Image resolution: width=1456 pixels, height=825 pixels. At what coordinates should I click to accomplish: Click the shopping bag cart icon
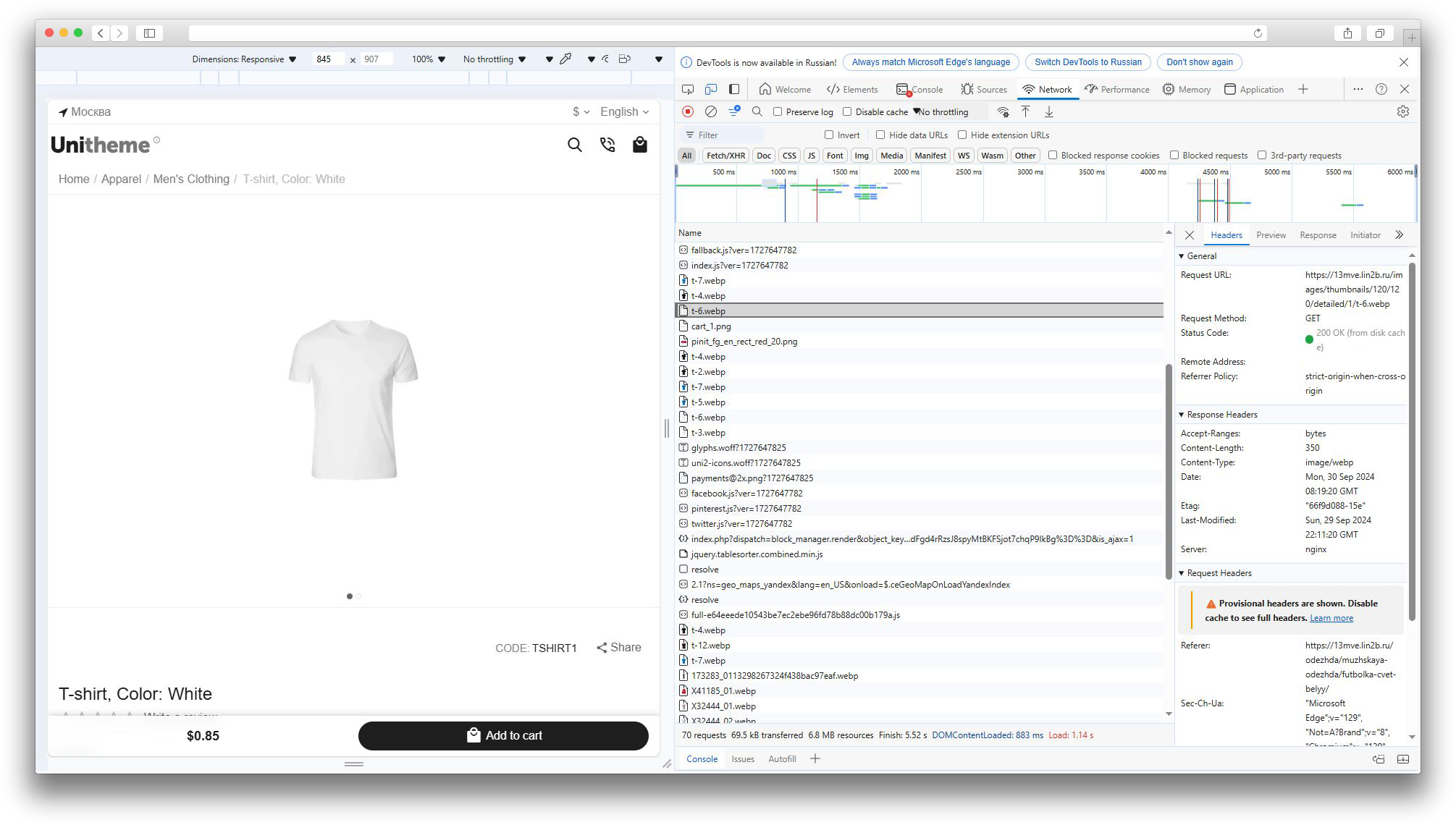click(x=639, y=145)
